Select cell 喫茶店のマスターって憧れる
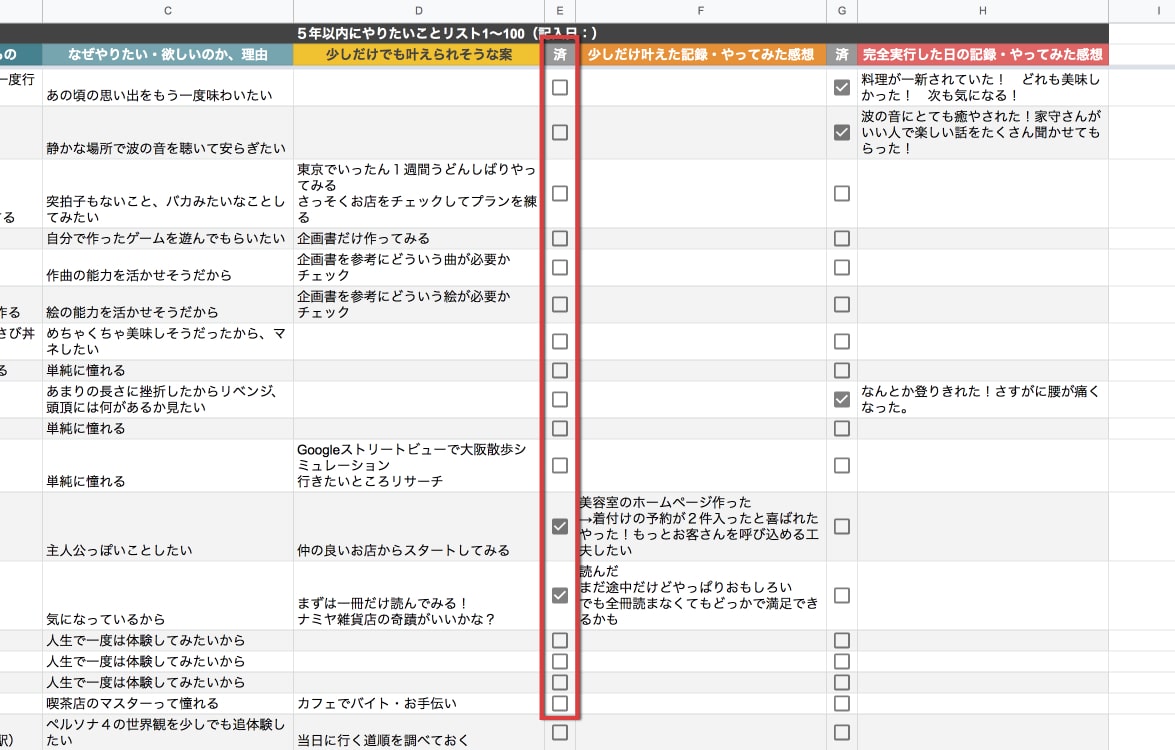This screenshot has width=1175, height=750. click(168, 703)
